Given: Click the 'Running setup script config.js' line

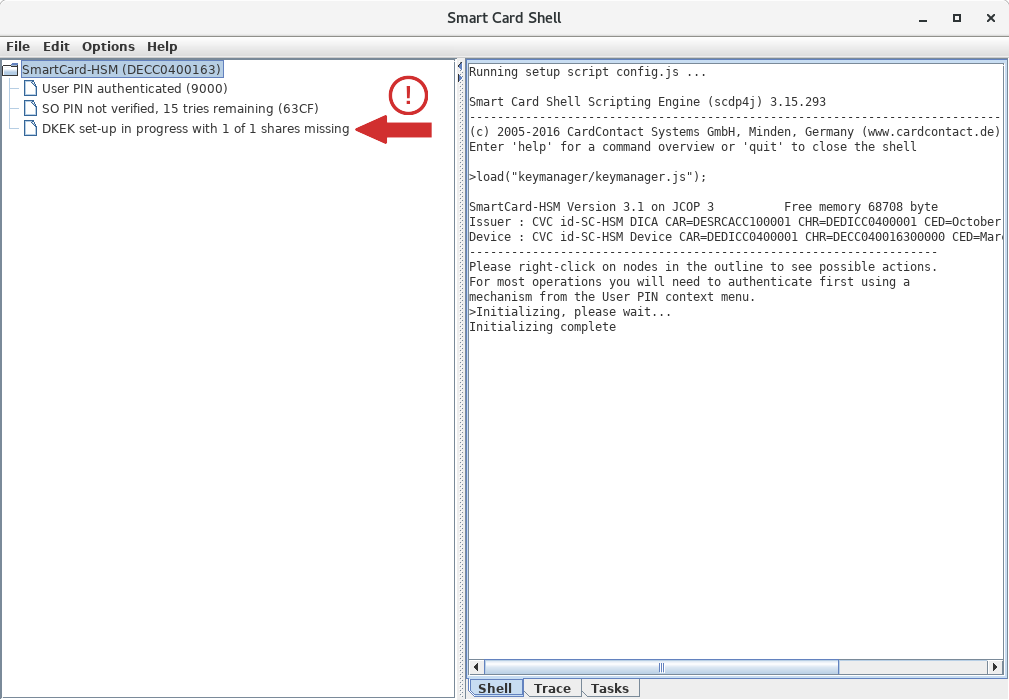Looking at the screenshot, I should tap(588, 72).
